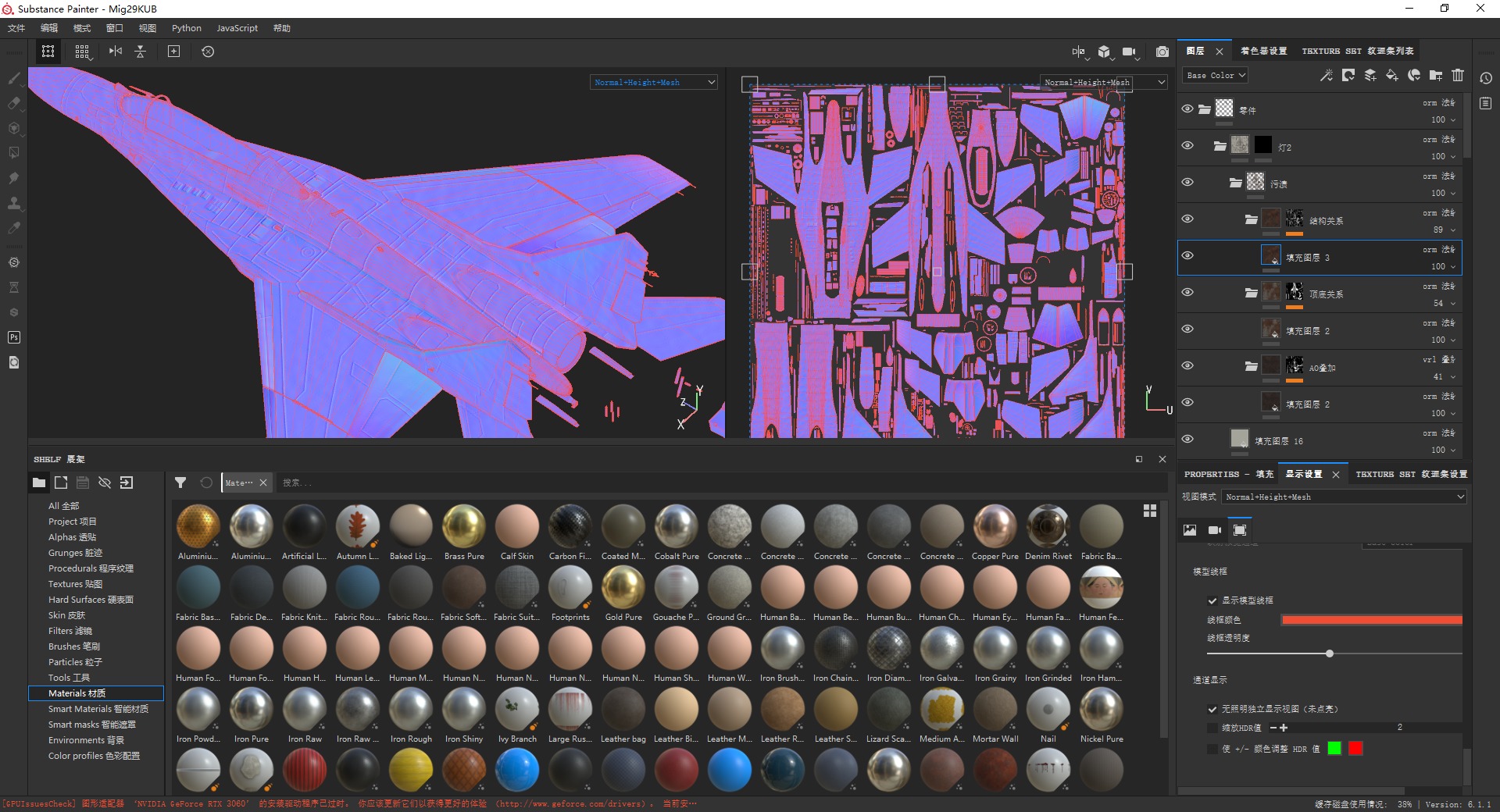Open the Base Color channel dropdown
The height and width of the screenshot is (812, 1500).
coord(1216,75)
